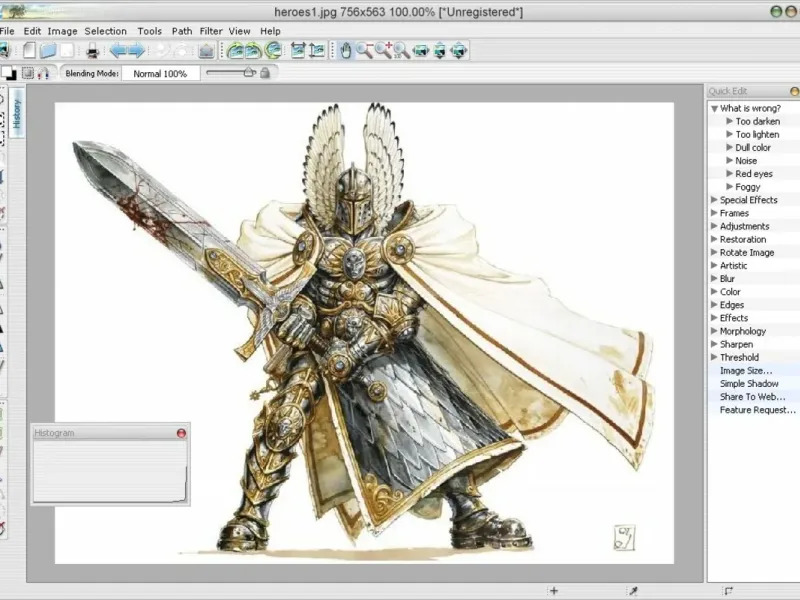The image size is (800, 600).
Task: Click the blue left arrow icon
Action: (117, 50)
